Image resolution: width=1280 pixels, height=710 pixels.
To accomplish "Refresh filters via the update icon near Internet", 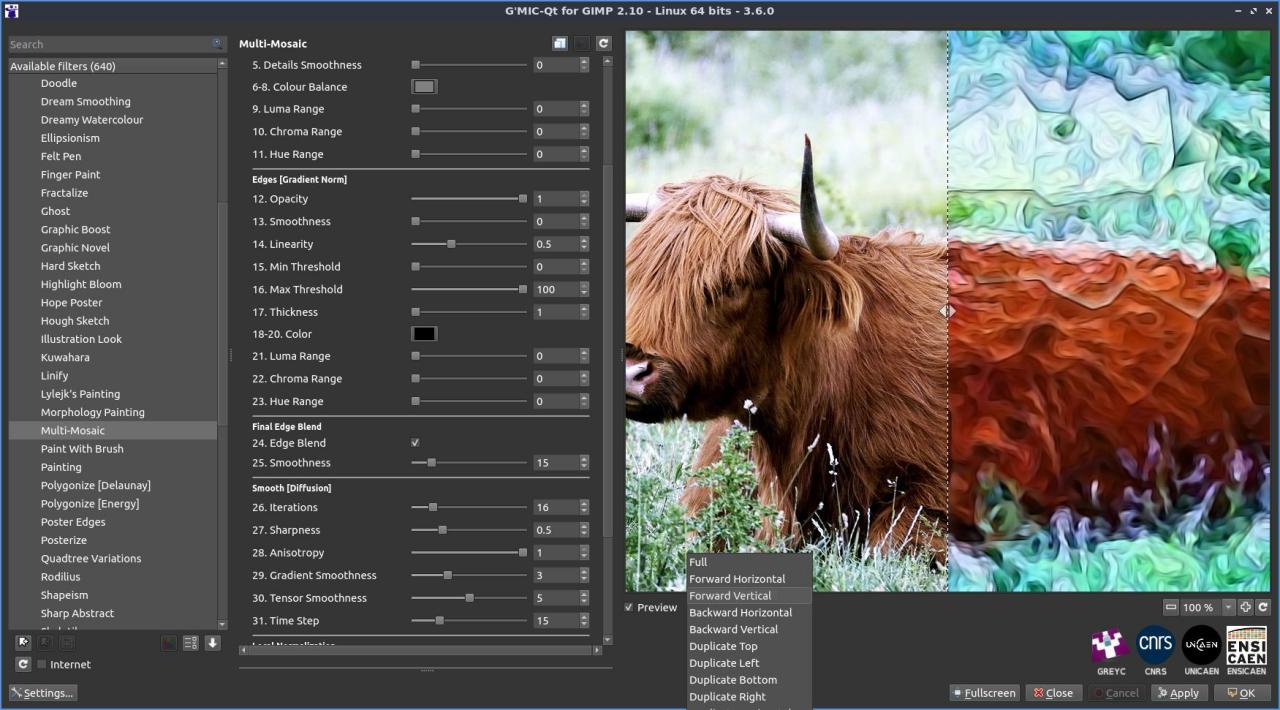I will pyautogui.click(x=23, y=664).
